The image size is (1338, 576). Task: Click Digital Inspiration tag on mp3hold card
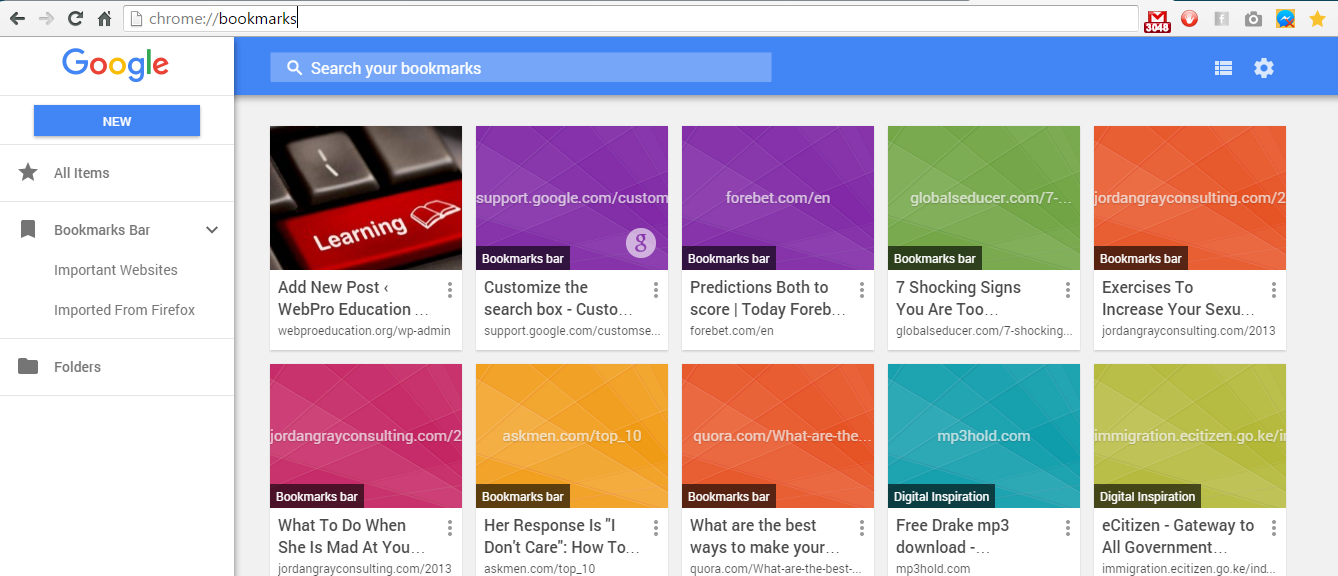pyautogui.click(x=942, y=496)
